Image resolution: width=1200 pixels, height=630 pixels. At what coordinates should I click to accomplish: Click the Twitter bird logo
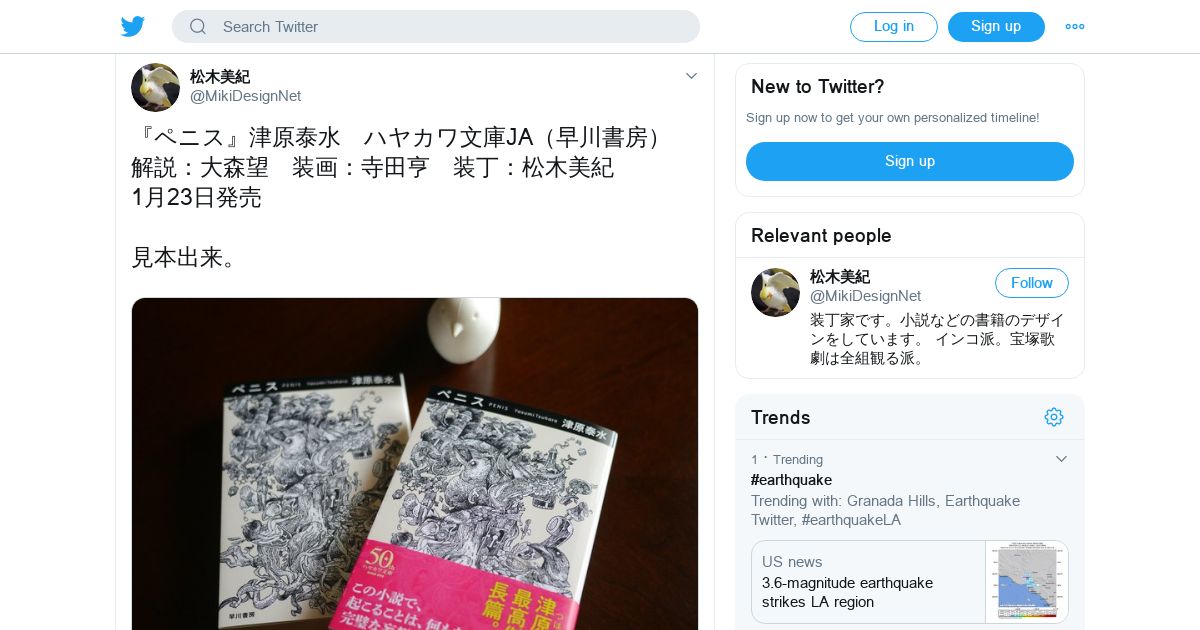coord(133,26)
